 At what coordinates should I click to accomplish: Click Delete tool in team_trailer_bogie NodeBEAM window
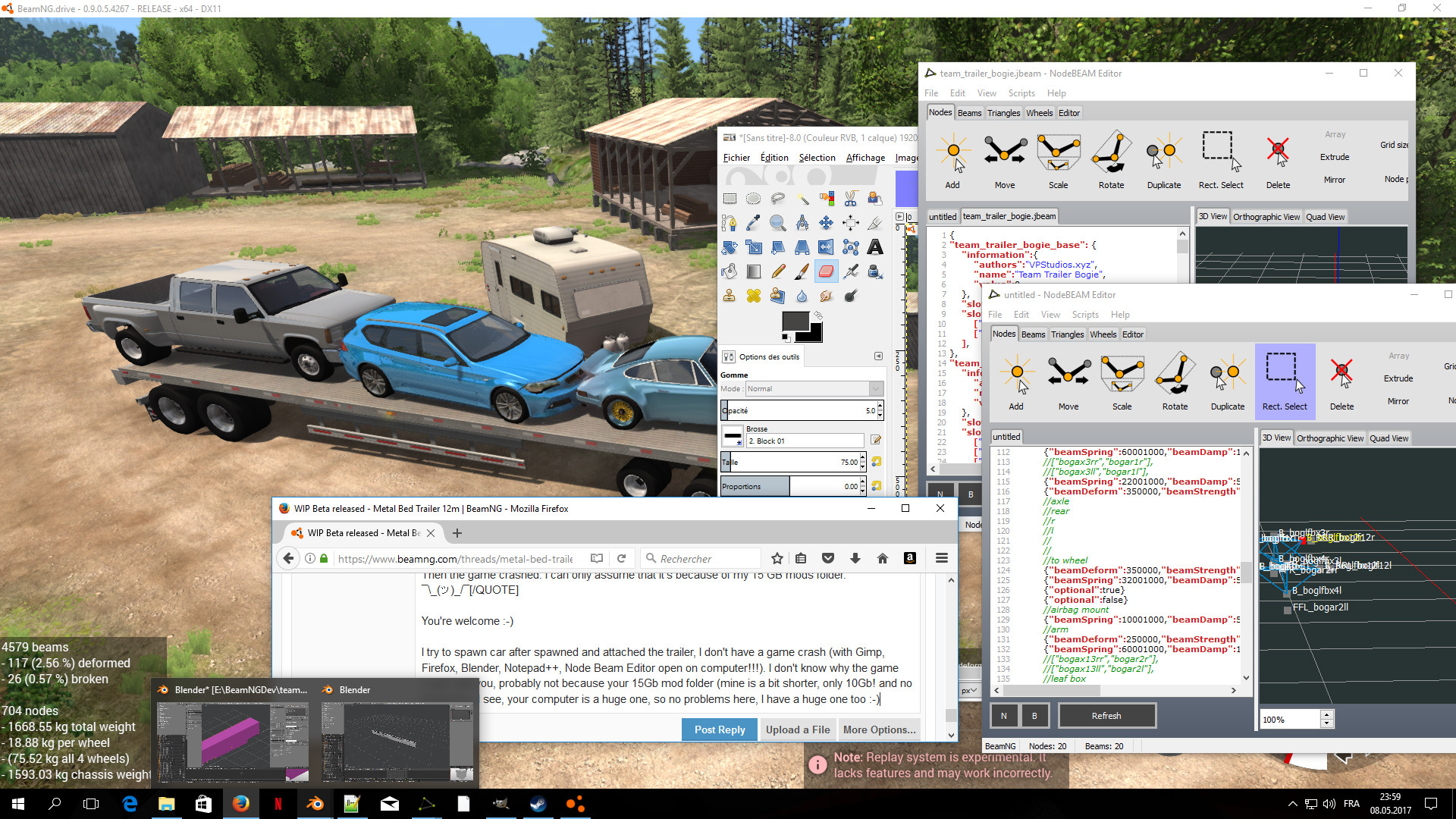1278,161
